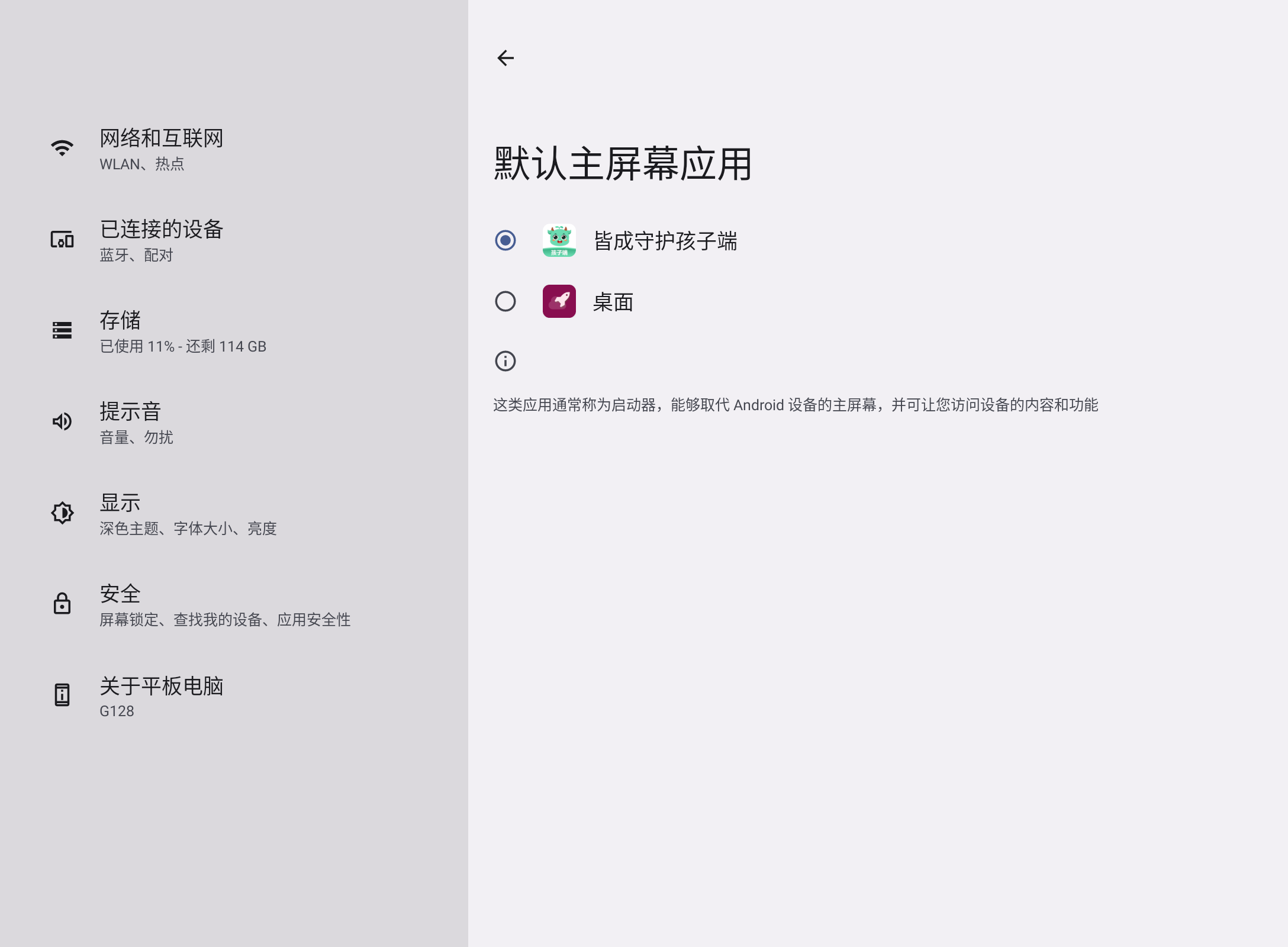Click the connected devices Bluetooth icon
This screenshot has width=1288, height=947.
click(x=62, y=239)
